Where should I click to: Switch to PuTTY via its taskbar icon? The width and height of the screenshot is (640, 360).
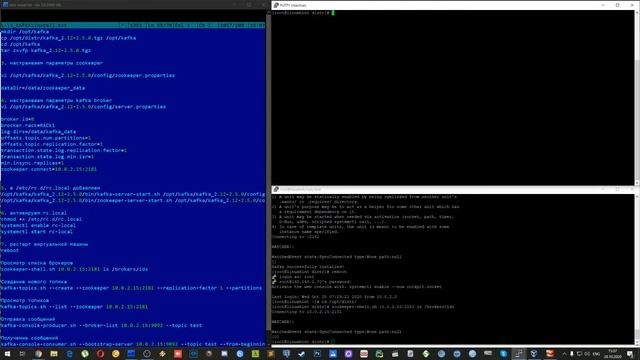point(518,354)
